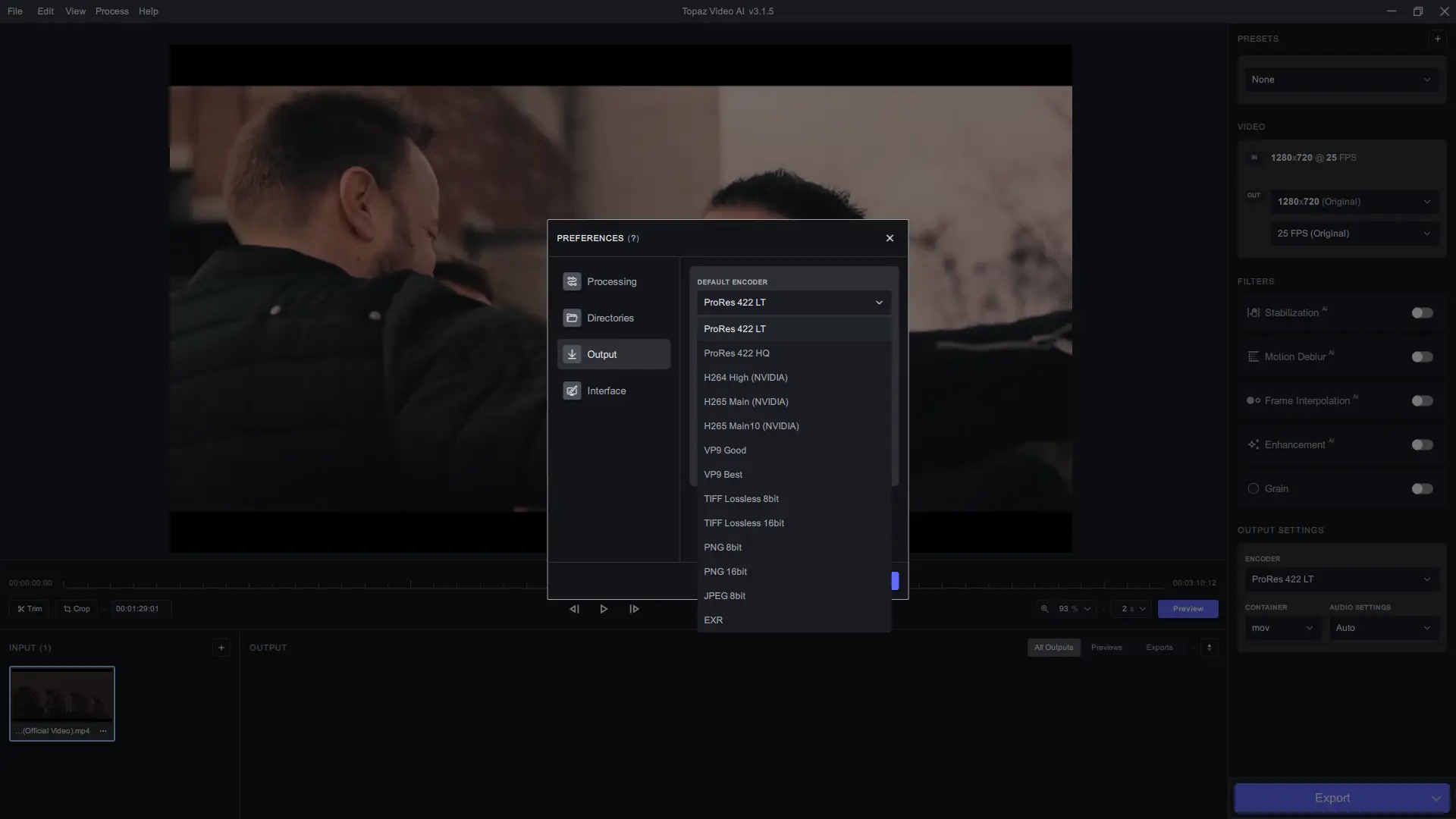The height and width of the screenshot is (819, 1456).
Task: Step back one frame
Action: click(574, 609)
